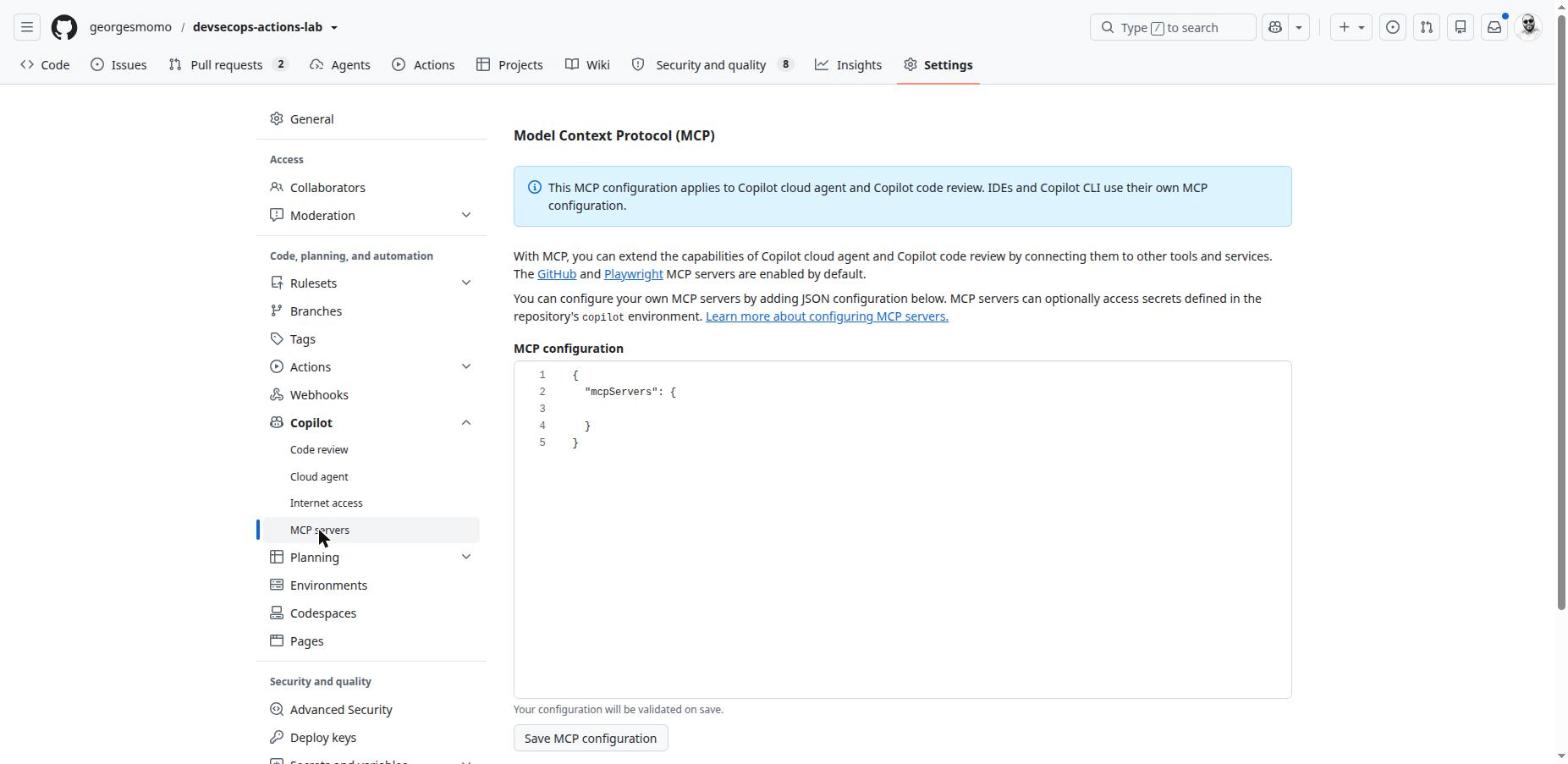
Task: Switch to the Code tab
Action: (45, 65)
